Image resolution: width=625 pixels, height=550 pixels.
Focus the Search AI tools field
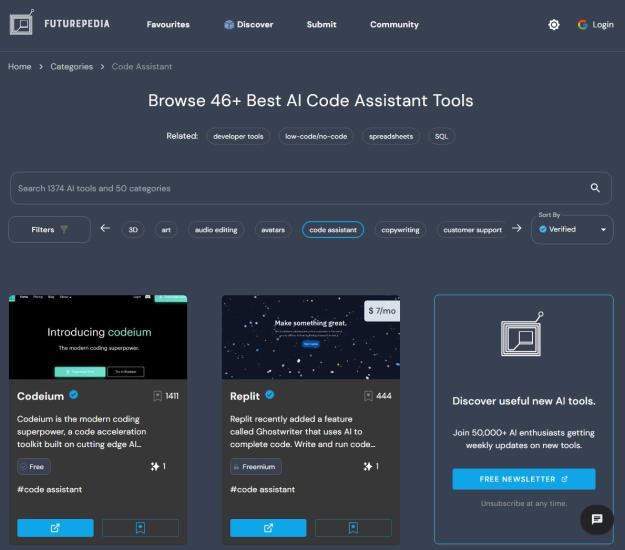tap(311, 188)
